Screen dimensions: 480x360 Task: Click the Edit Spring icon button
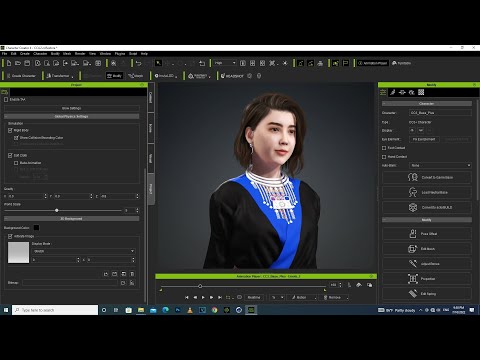(x=427, y=294)
